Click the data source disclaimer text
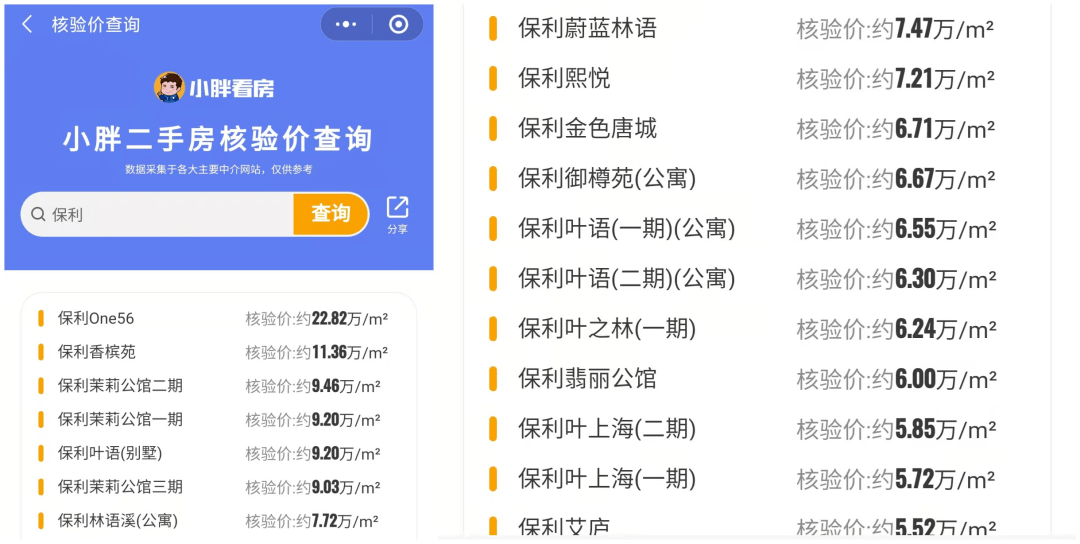The height and width of the screenshot is (544, 1080). pos(218,169)
